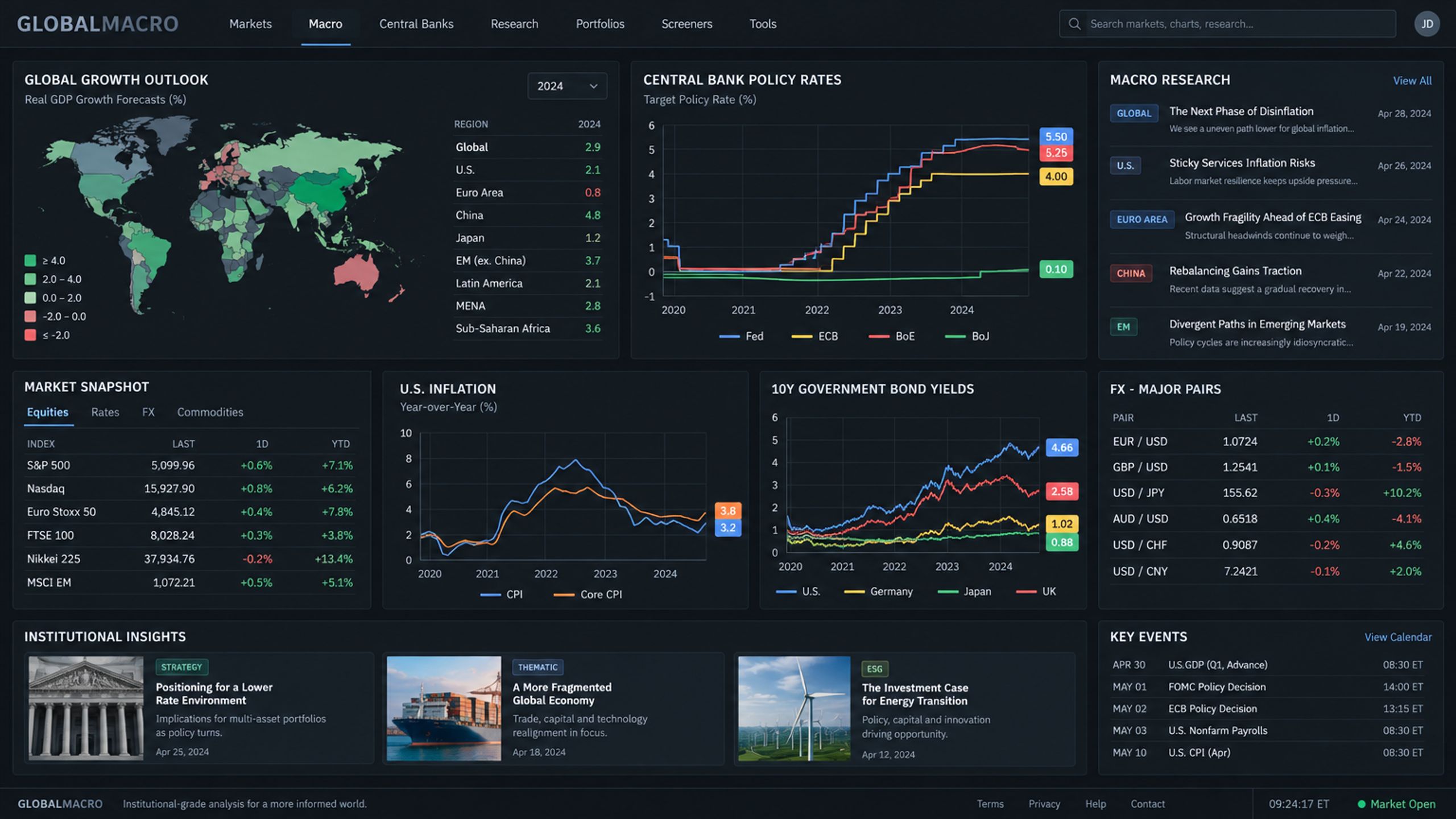Open the wind turbine article thumbnail
The height and width of the screenshot is (819, 1456).
(794, 708)
